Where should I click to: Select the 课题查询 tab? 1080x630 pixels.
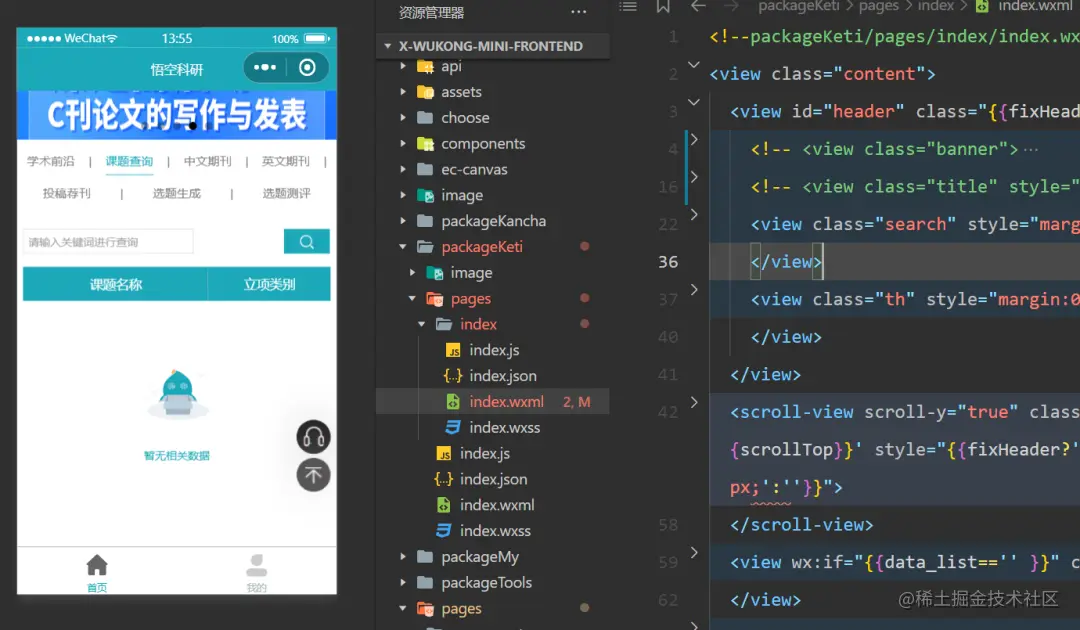pos(129,161)
